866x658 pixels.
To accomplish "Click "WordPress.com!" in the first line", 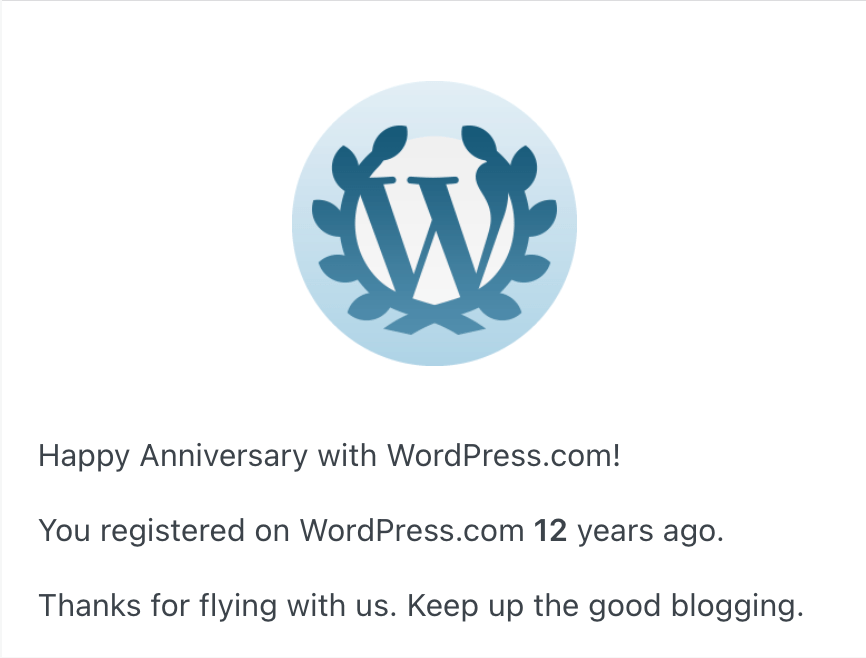I will (504, 456).
